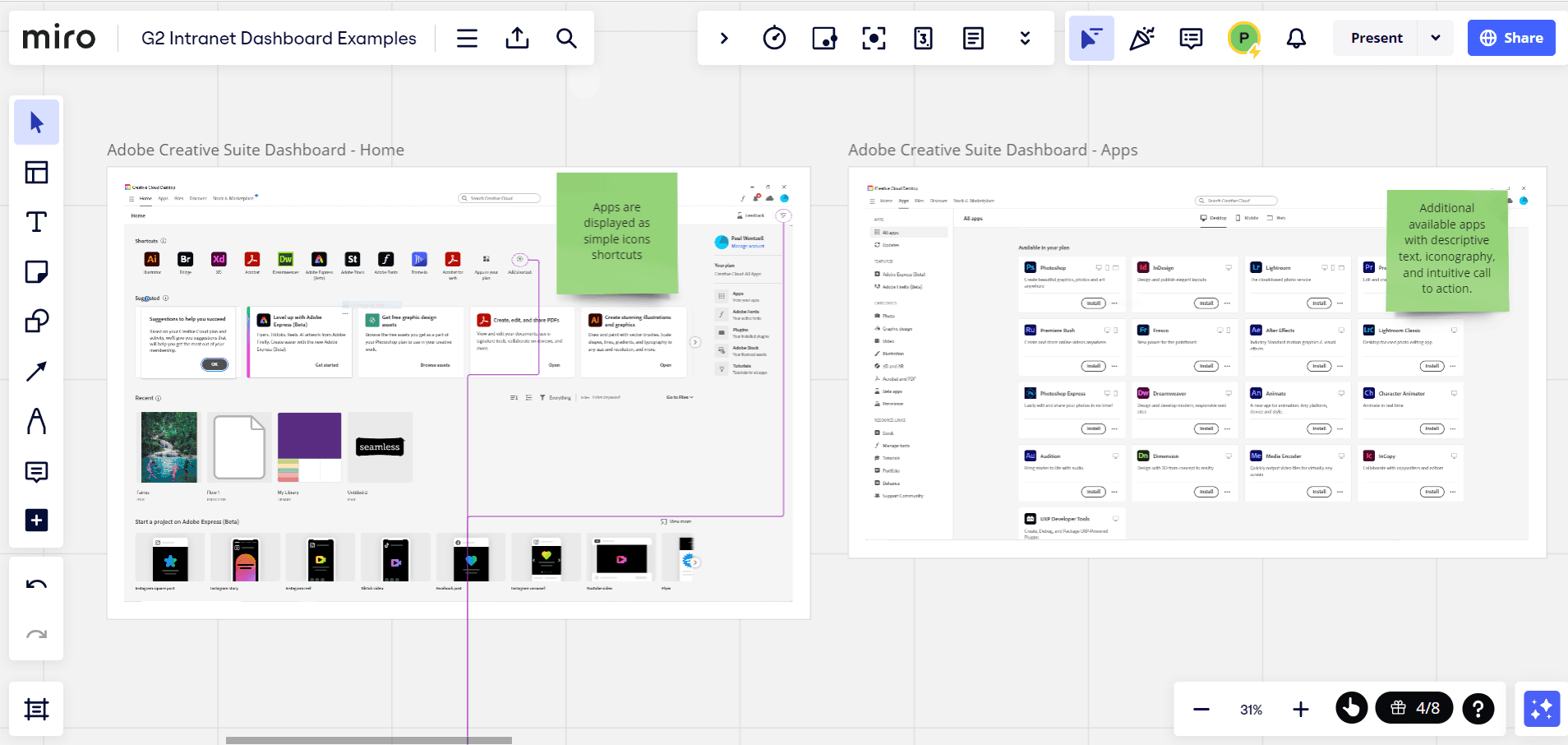Click the export board icon
Screen dimensions: 1568x745
pos(517,38)
